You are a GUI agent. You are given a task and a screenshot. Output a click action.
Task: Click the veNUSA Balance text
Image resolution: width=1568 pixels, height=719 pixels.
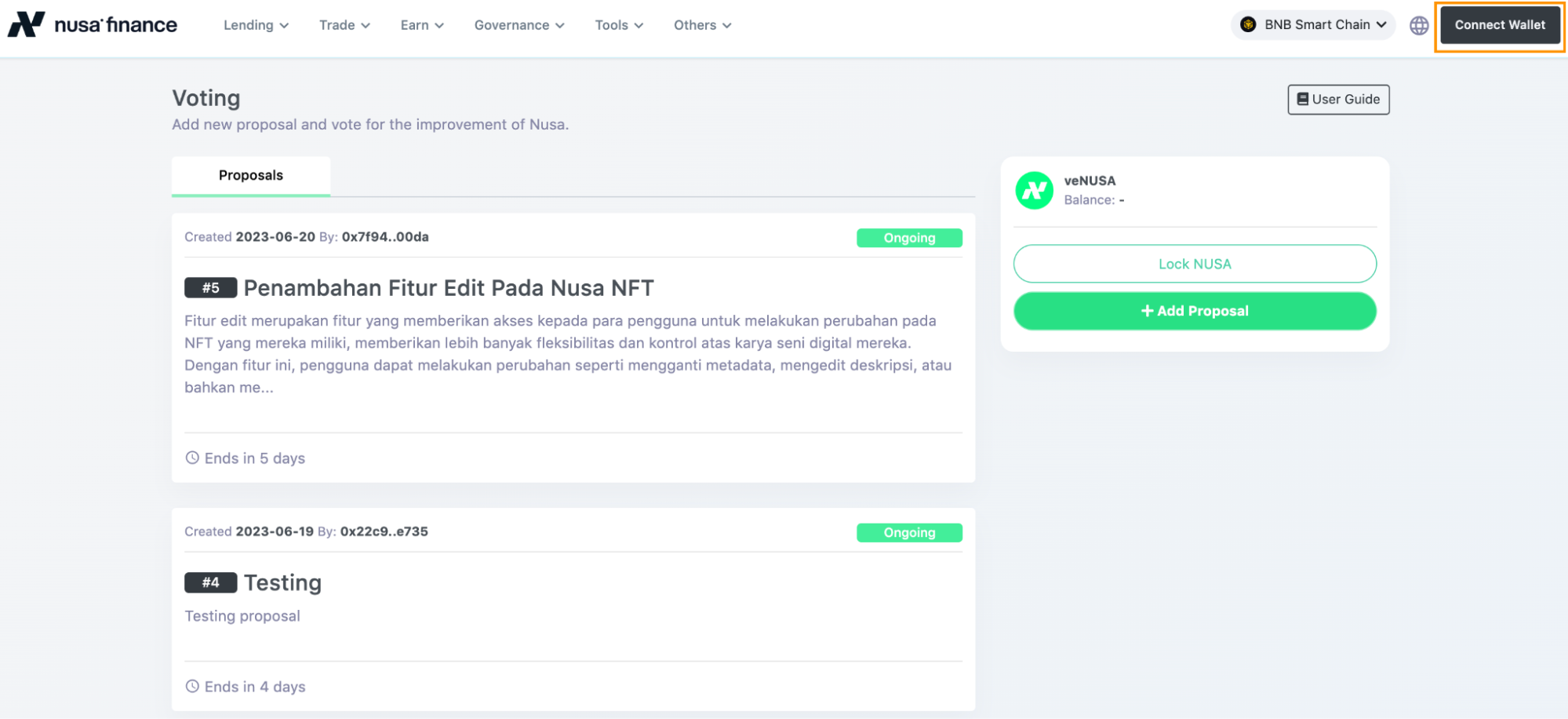coord(1094,200)
